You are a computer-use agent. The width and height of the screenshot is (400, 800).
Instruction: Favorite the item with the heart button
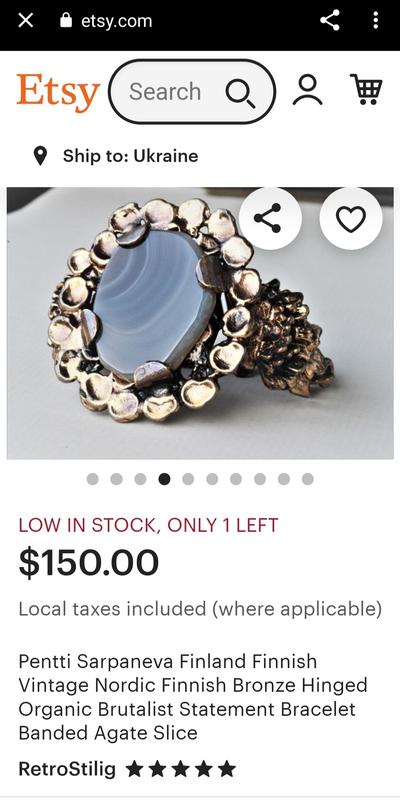[x=351, y=218]
